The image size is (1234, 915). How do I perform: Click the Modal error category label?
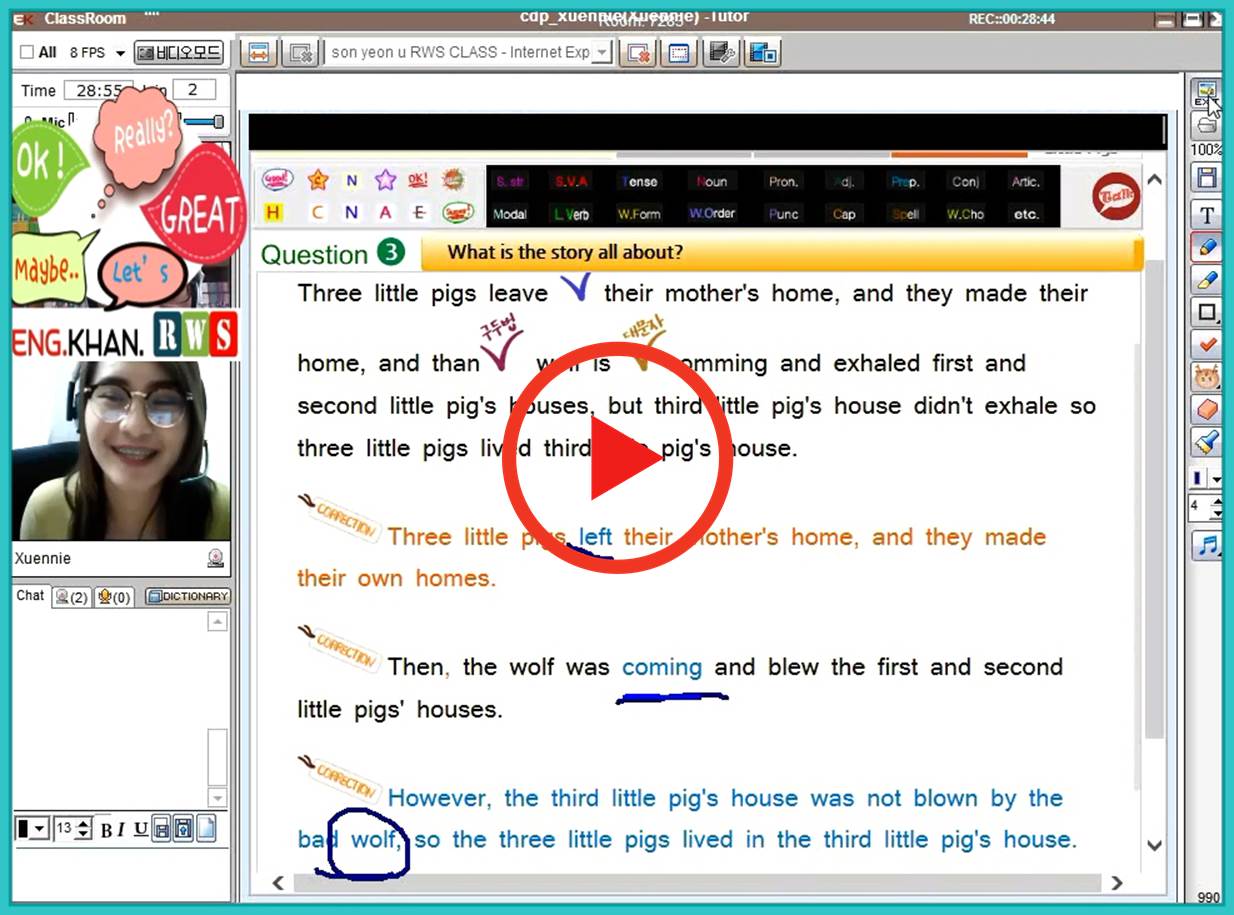click(510, 214)
